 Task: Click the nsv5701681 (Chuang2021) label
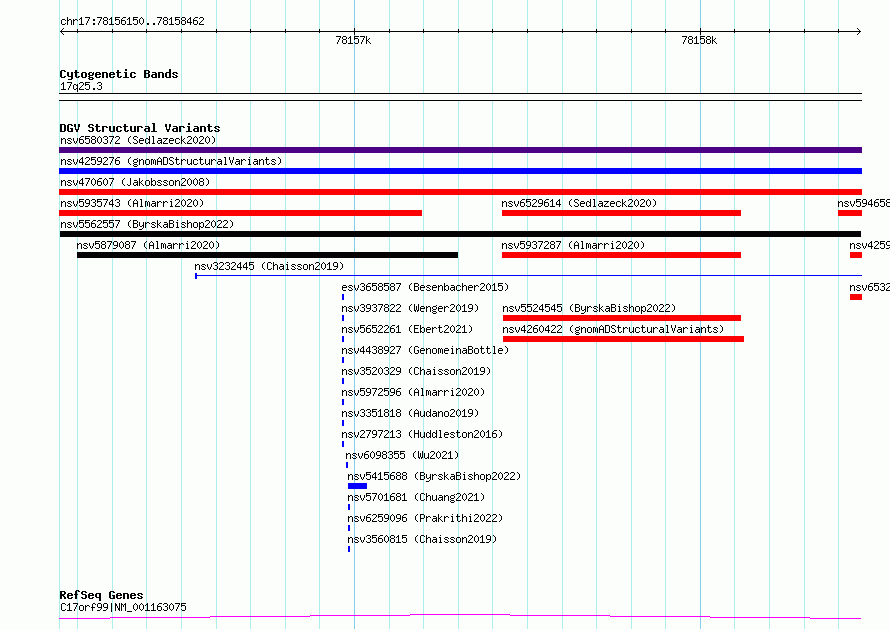(416, 497)
